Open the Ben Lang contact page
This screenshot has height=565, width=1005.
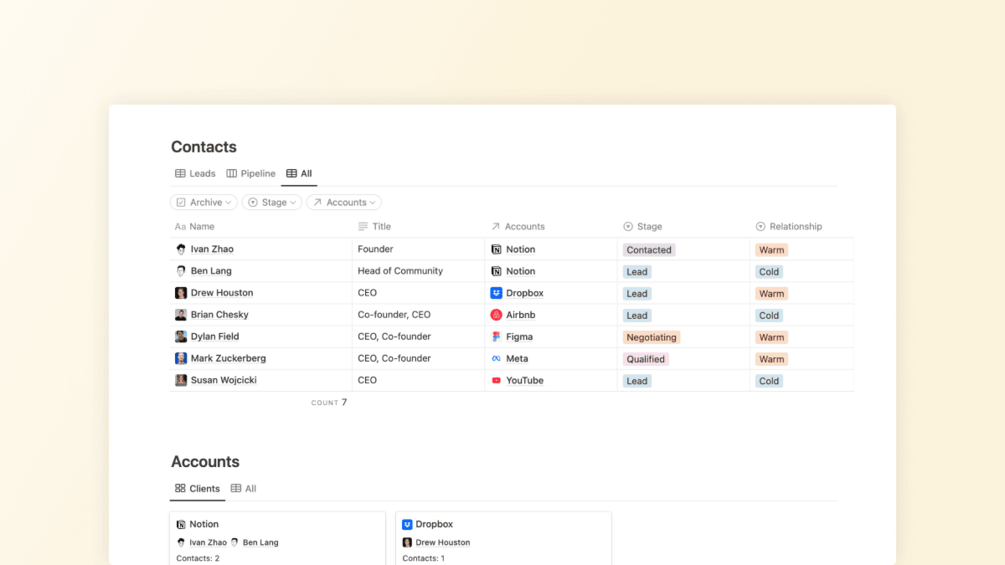point(211,271)
